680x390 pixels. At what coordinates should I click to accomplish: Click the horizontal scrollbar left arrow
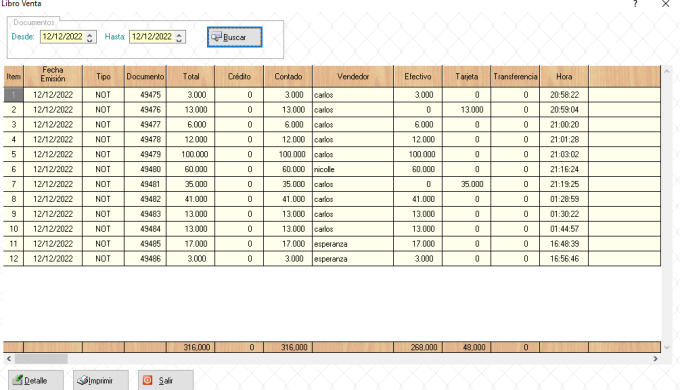(9, 359)
